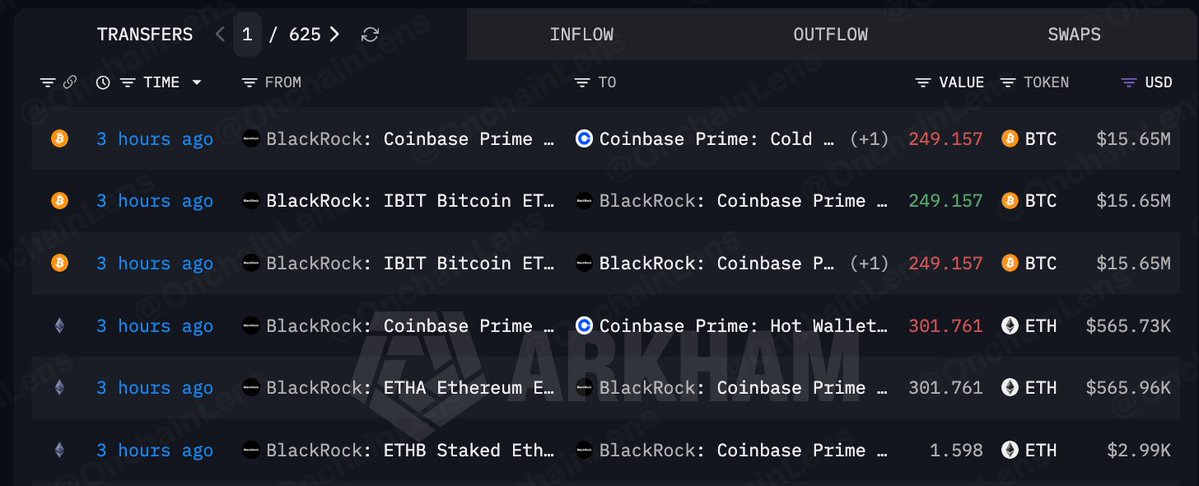Screen dimensions: 1199x486
Task: Switch to the OUTFLOW tab
Action: 830,34
